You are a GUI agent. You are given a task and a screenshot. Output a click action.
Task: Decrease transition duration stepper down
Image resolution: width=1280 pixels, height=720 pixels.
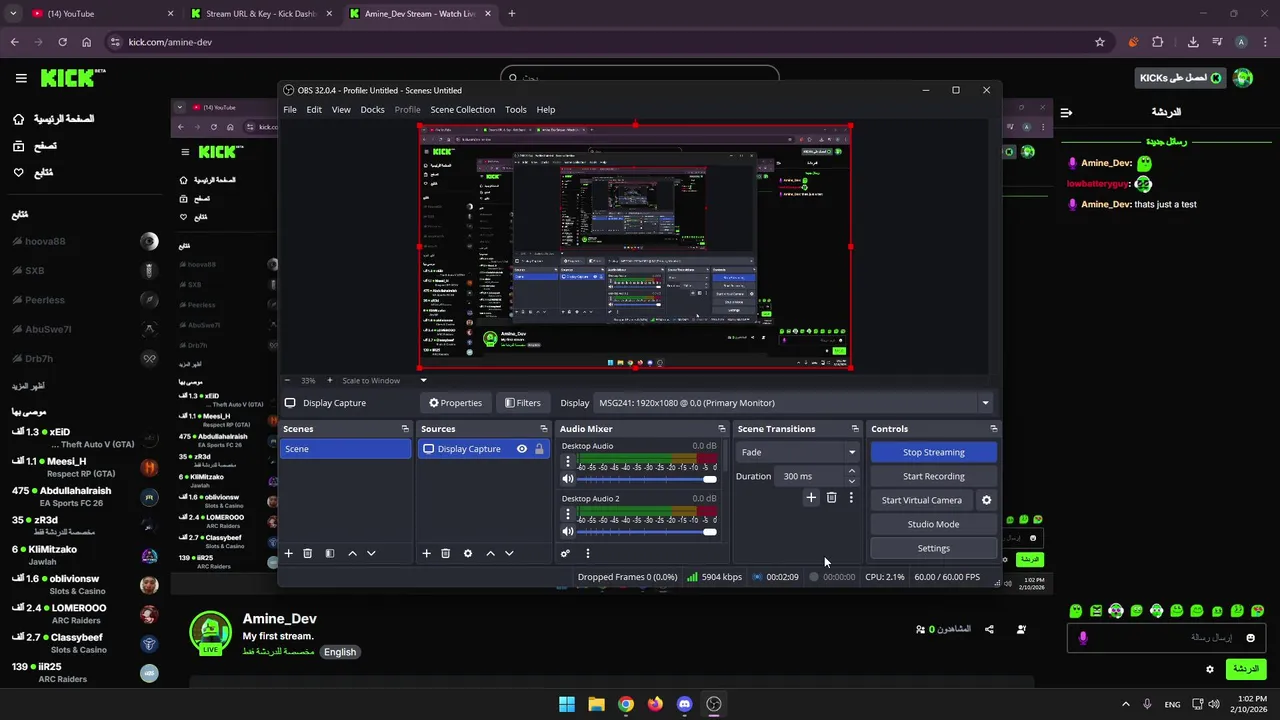852,481
